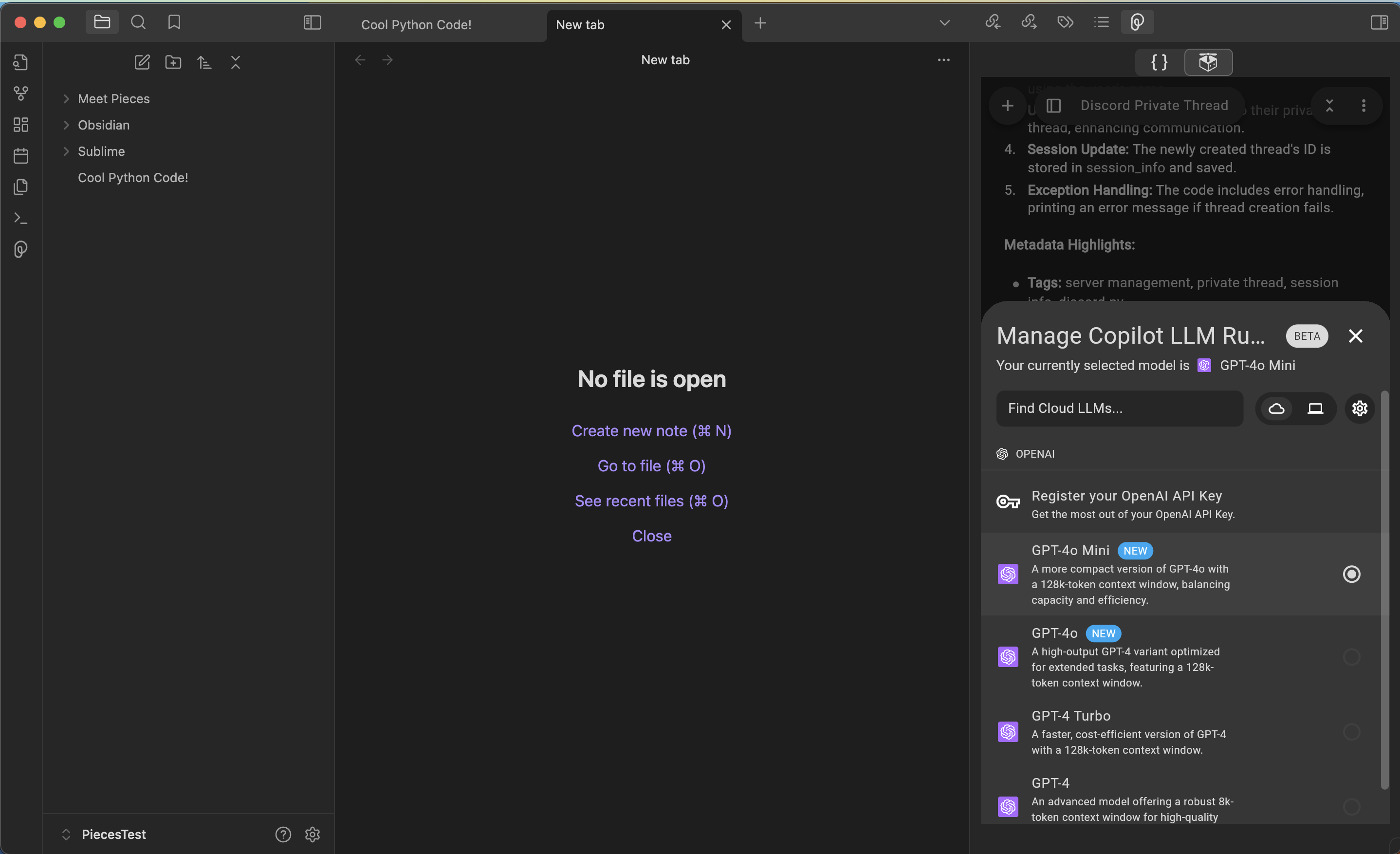Show on-device models with the laptop icon
This screenshot has width=1400, height=854.
tap(1315, 408)
